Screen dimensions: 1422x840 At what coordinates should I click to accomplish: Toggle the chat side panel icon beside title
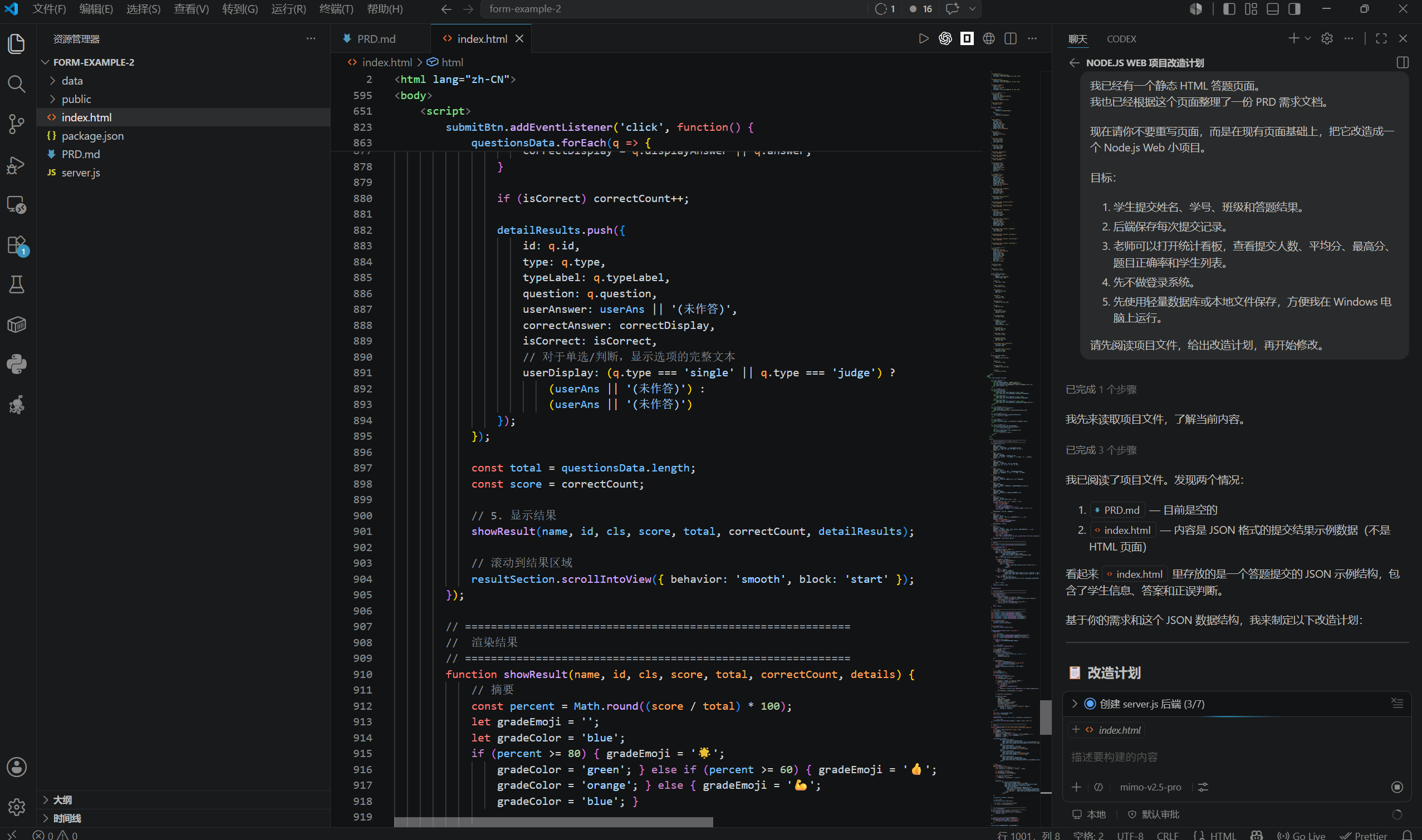[x=1402, y=63]
